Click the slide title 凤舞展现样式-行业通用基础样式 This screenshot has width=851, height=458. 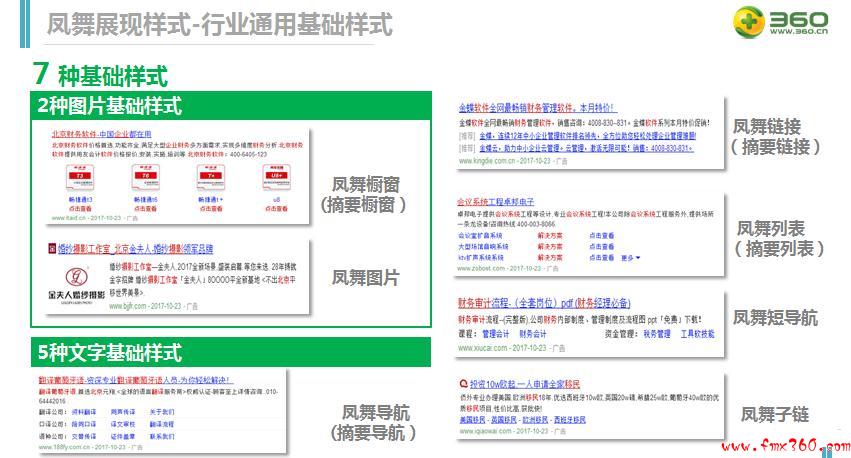pyautogui.click(x=220, y=24)
